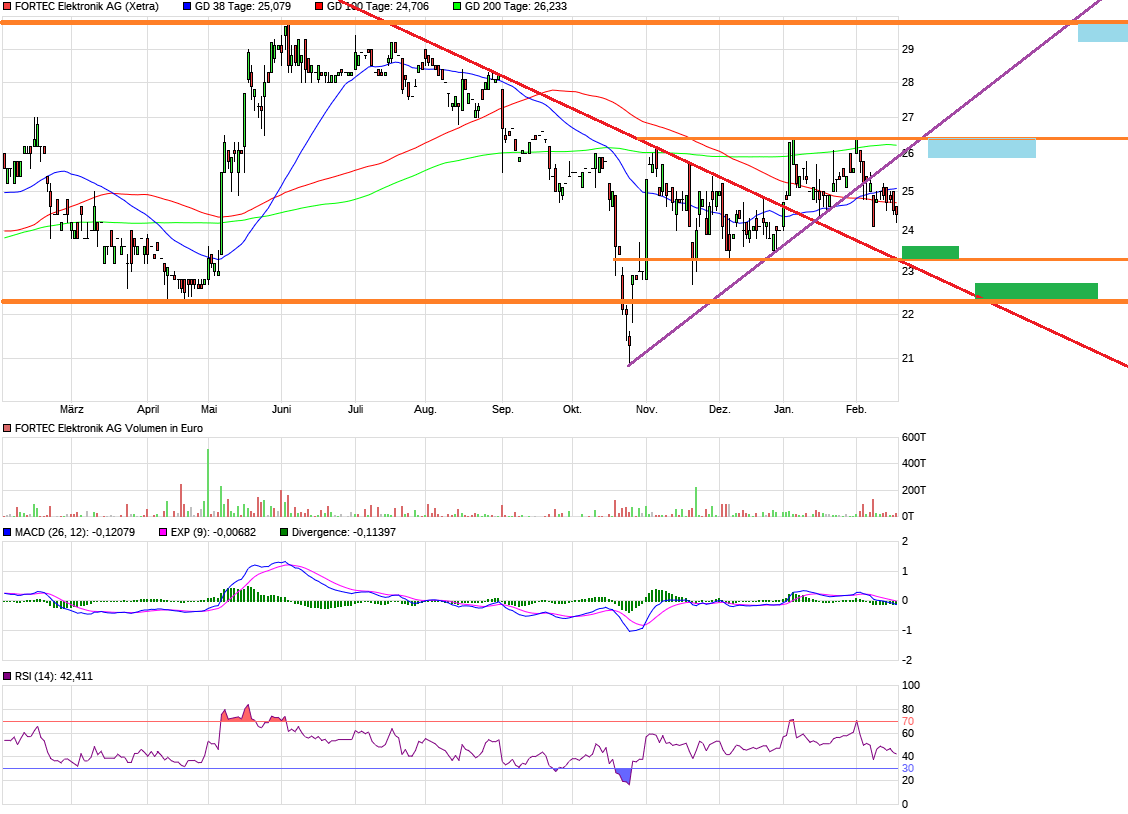This screenshot has width=1128, height=814.
Task: Click the purple RSI (14) legend square
Action: point(7,676)
